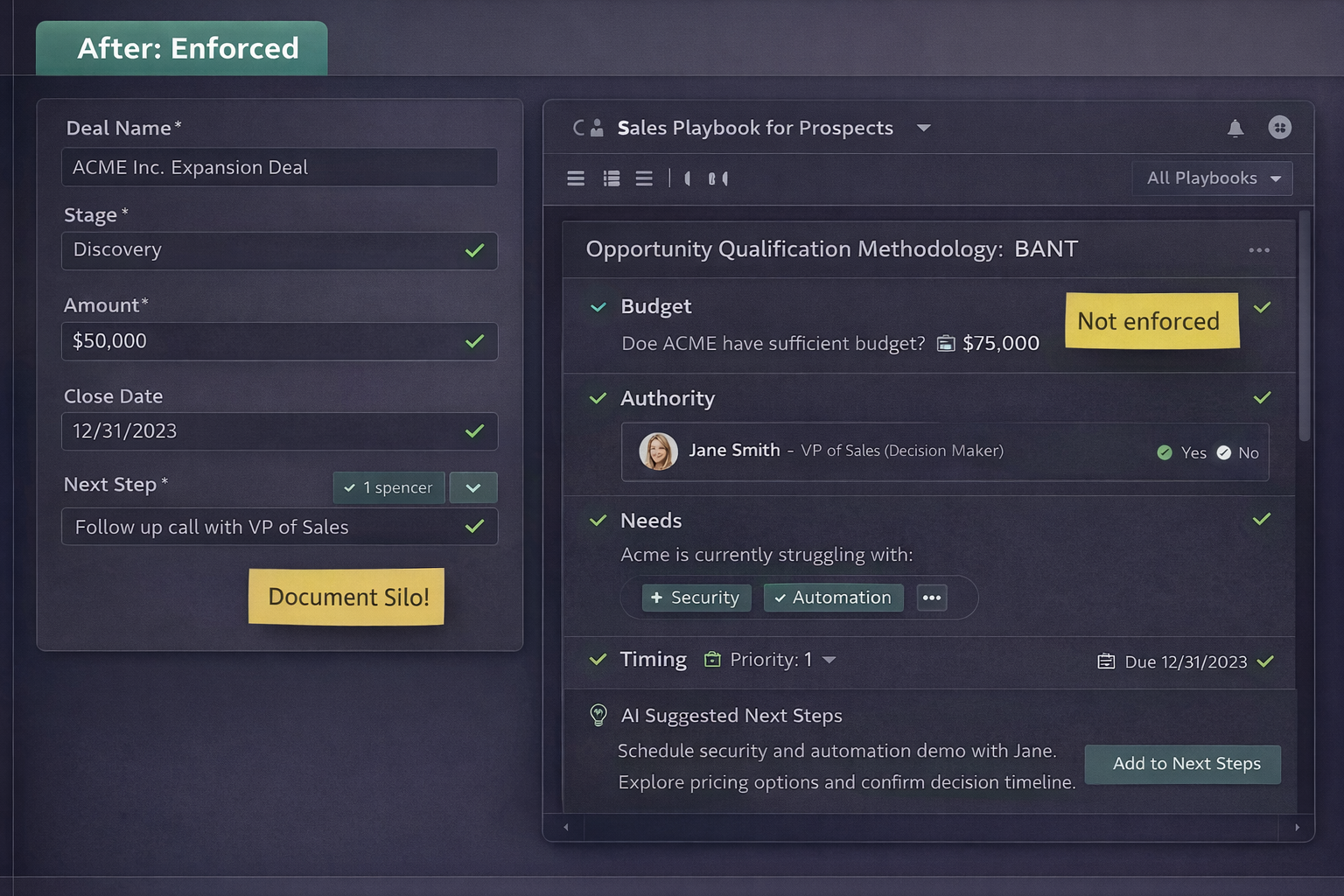Select the bulleted list view icon
This screenshot has height=896, width=1344.
coord(612,178)
